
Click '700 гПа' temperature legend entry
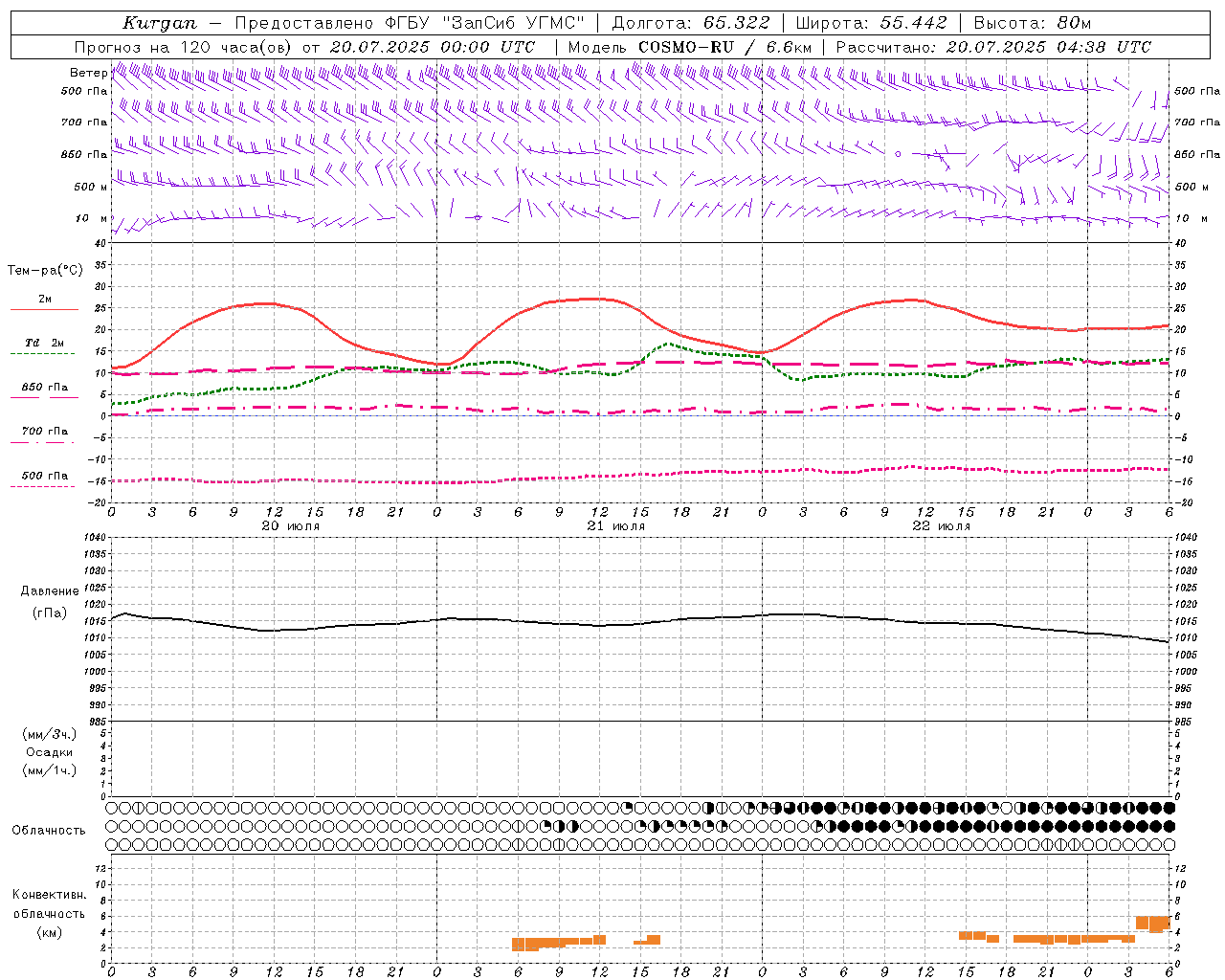(x=44, y=432)
